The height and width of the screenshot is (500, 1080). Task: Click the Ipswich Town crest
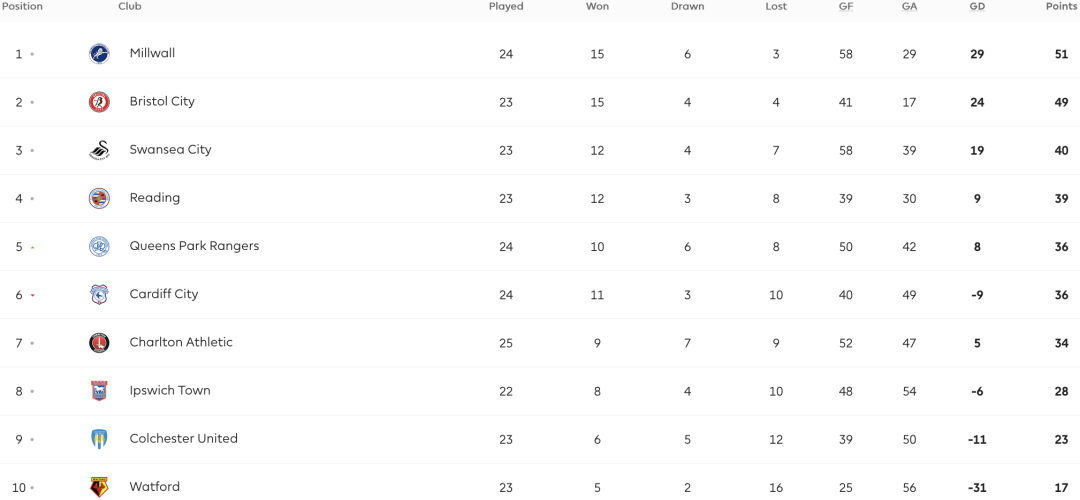tap(99, 391)
